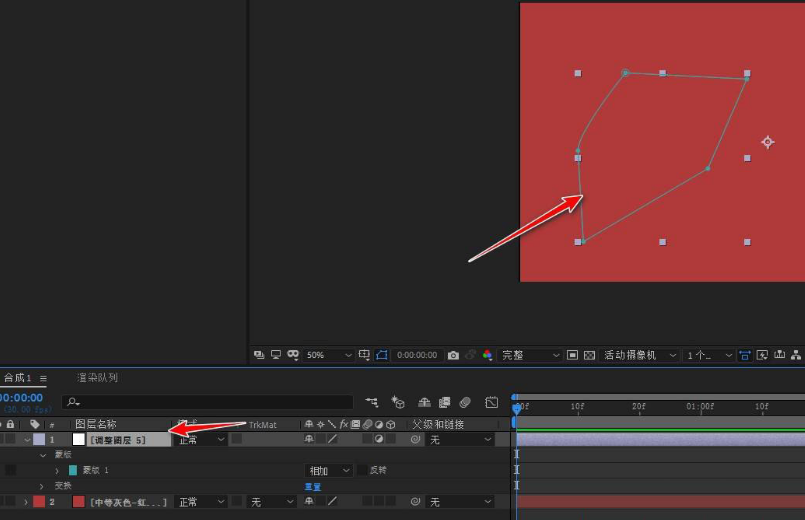Click parent pick whip spiral for layer 1
This screenshot has height=520, width=805.
(x=416, y=439)
